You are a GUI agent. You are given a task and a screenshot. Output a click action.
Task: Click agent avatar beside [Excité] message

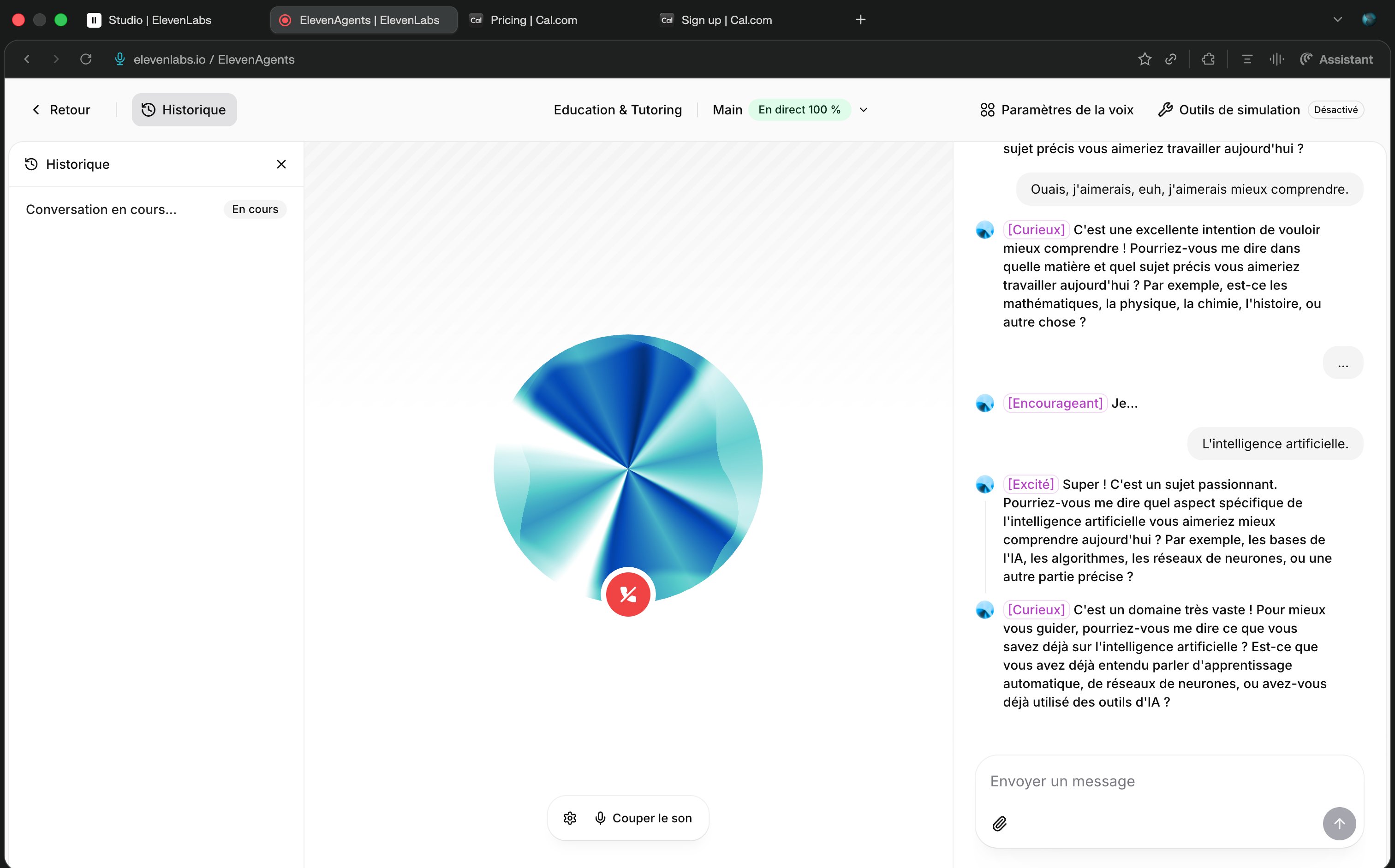coord(984,484)
